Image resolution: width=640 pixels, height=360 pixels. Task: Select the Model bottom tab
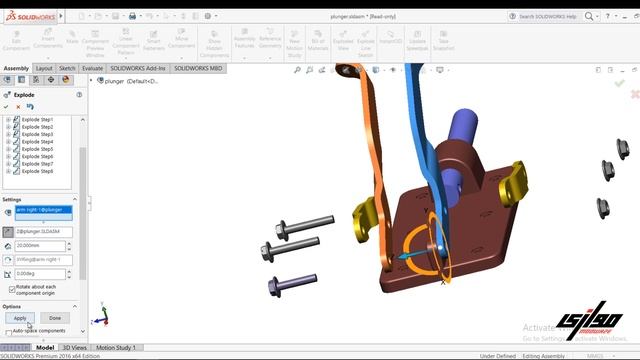45,347
